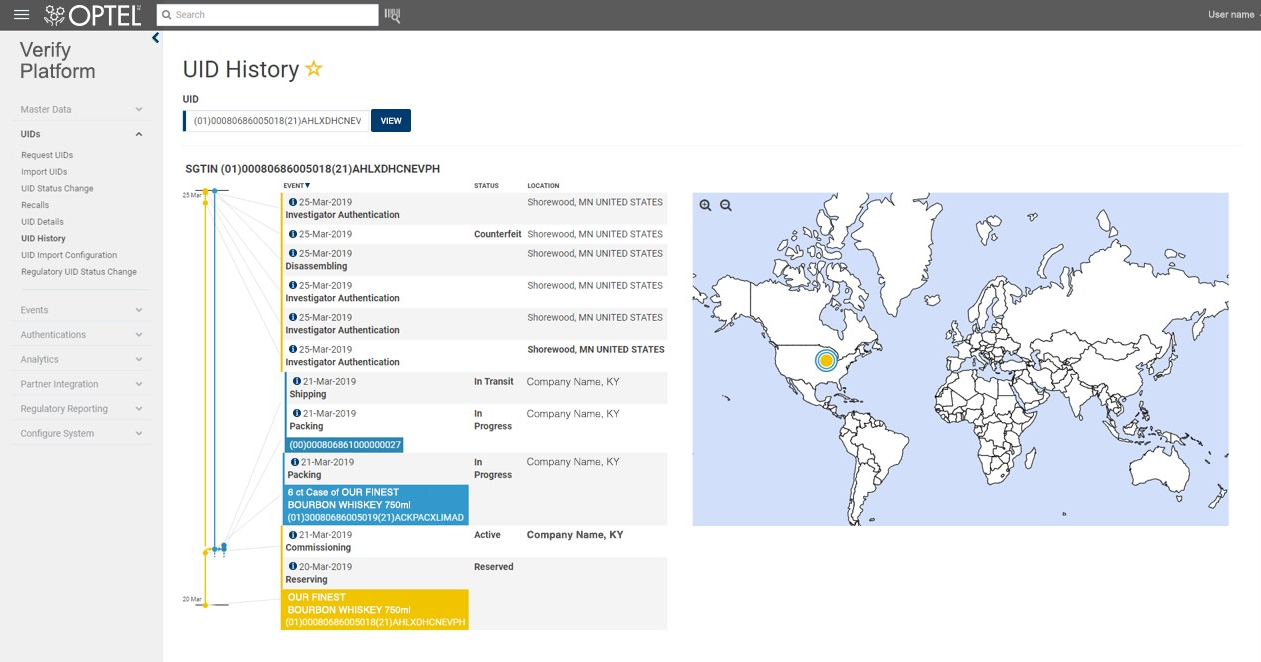This screenshot has height=662, width=1261.
Task: Collapse the UIDs sidebar section
Action: (139, 134)
